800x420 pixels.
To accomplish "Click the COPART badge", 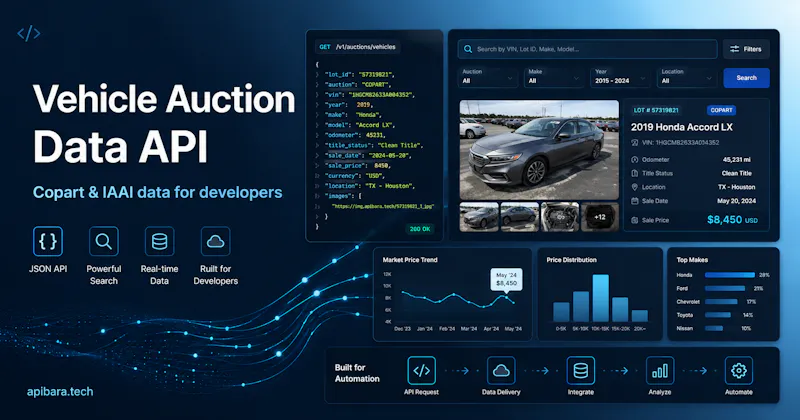I will [721, 110].
